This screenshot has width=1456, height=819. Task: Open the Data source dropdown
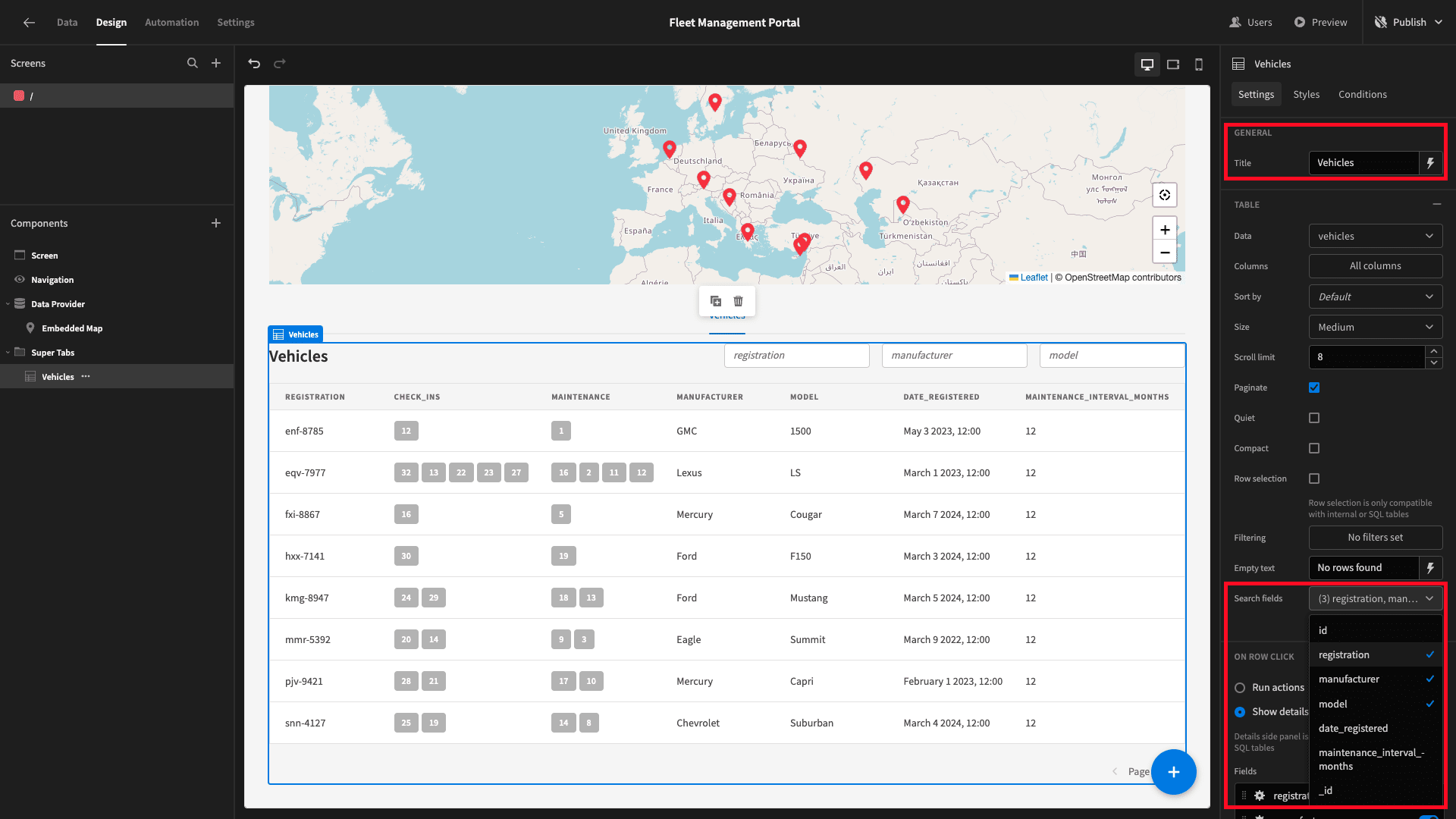point(1376,236)
